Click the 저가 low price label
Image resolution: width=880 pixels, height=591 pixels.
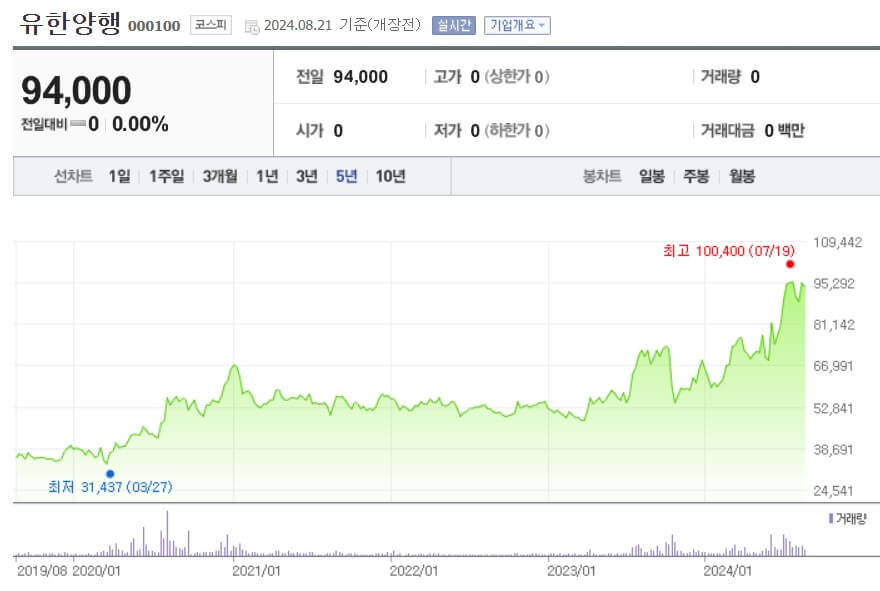point(447,131)
